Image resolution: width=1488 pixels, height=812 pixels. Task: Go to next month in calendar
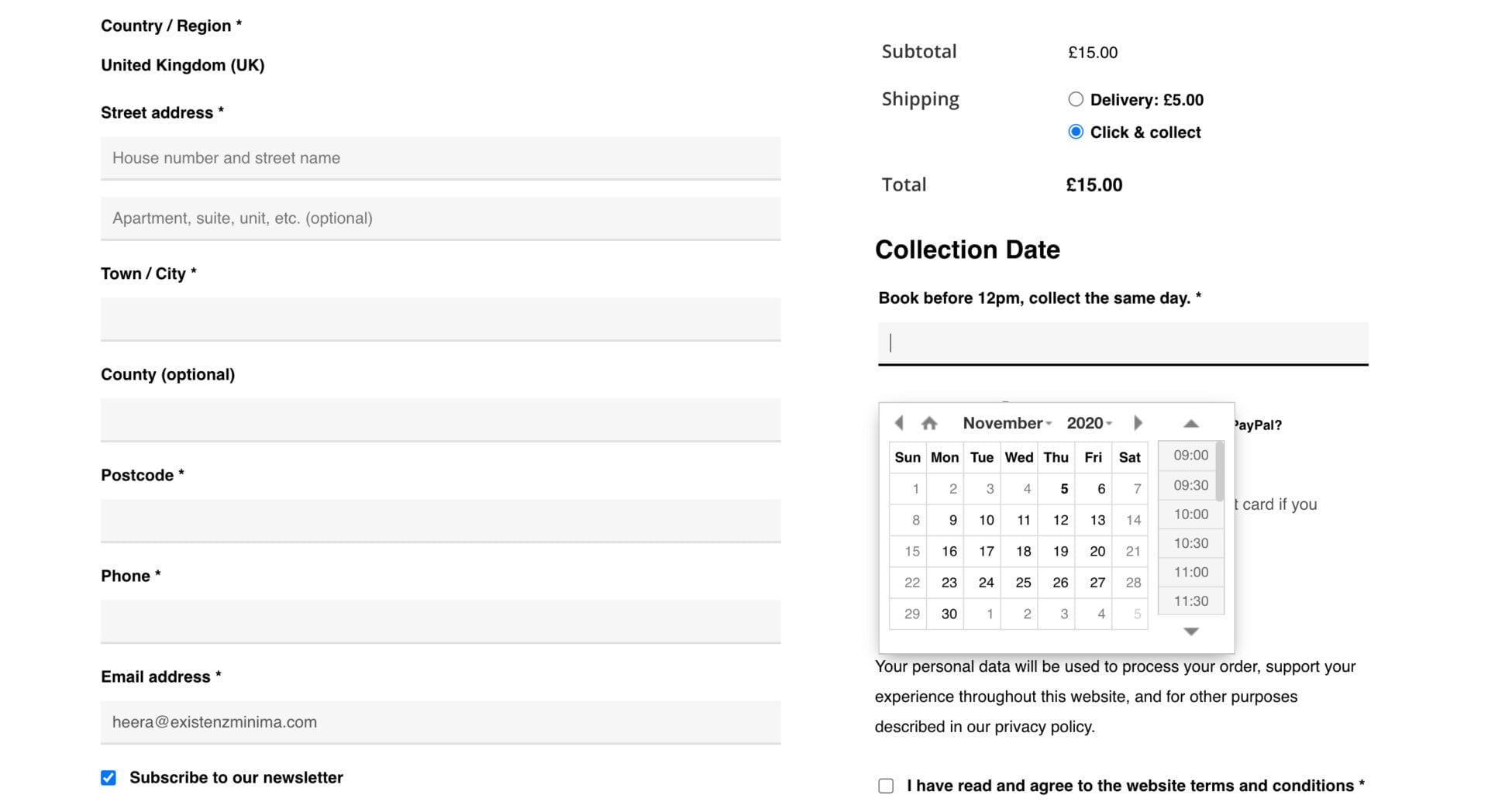1138,423
